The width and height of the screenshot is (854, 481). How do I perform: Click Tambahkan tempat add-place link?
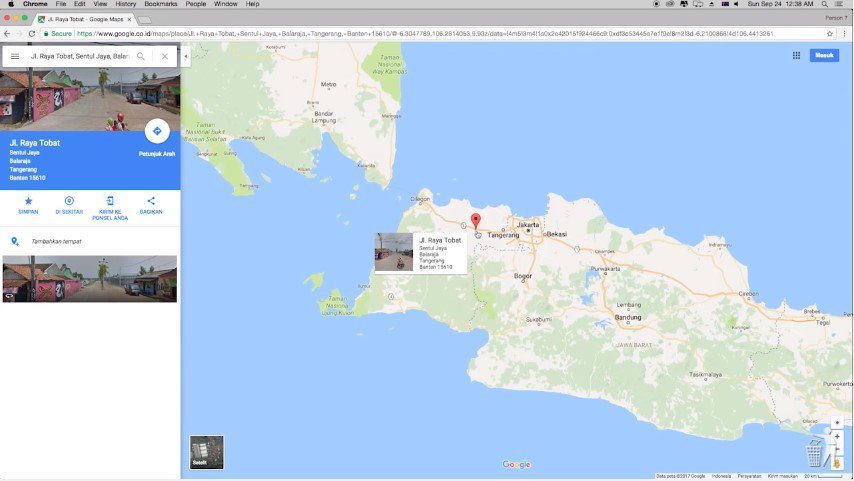point(56,241)
